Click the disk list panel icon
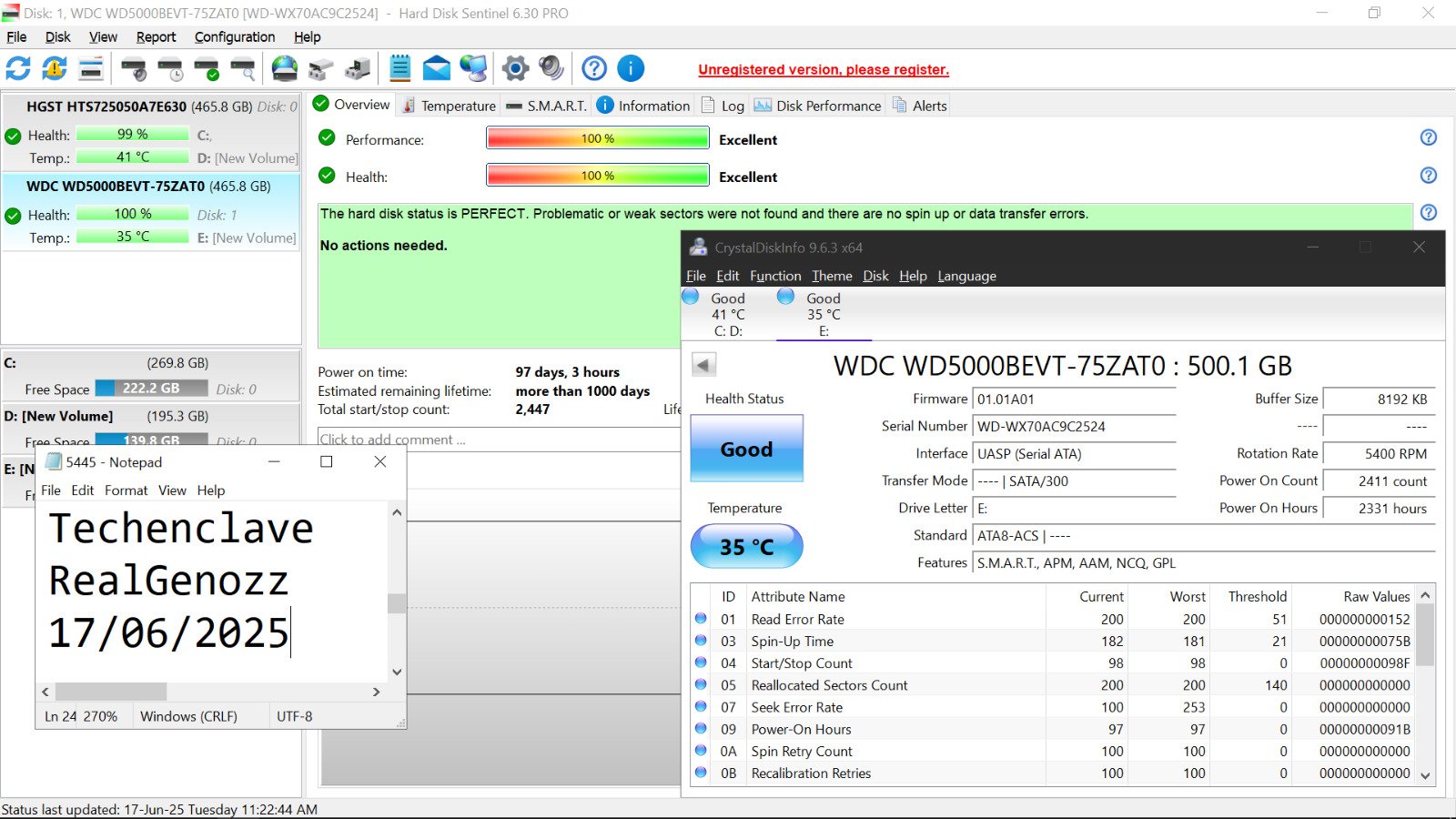The height and width of the screenshot is (819, 1456). click(x=91, y=68)
